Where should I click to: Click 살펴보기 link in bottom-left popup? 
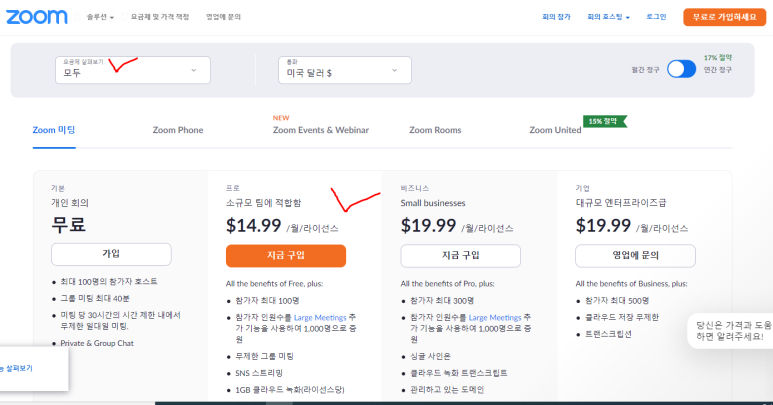point(17,368)
